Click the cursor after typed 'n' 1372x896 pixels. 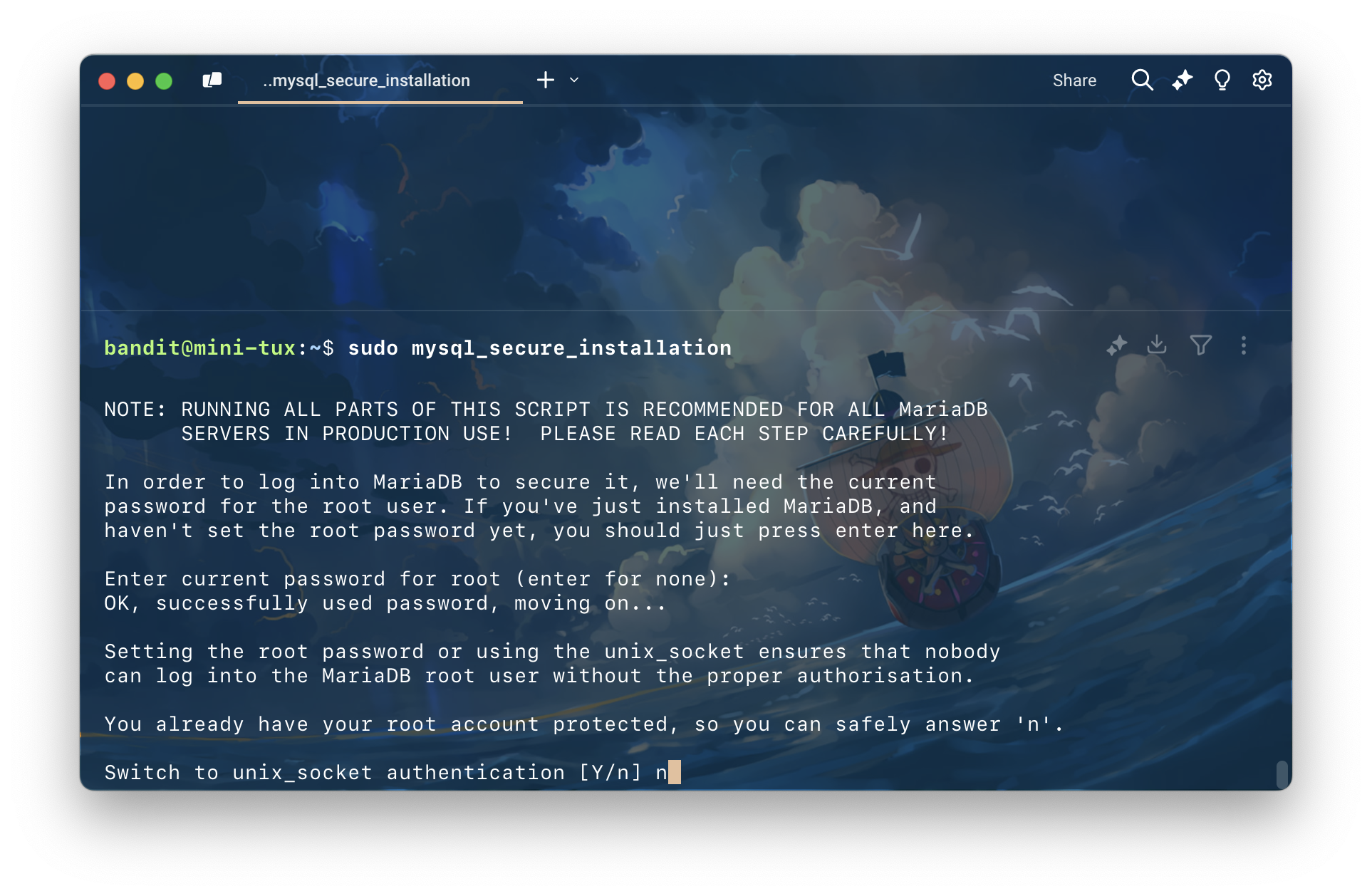click(675, 773)
